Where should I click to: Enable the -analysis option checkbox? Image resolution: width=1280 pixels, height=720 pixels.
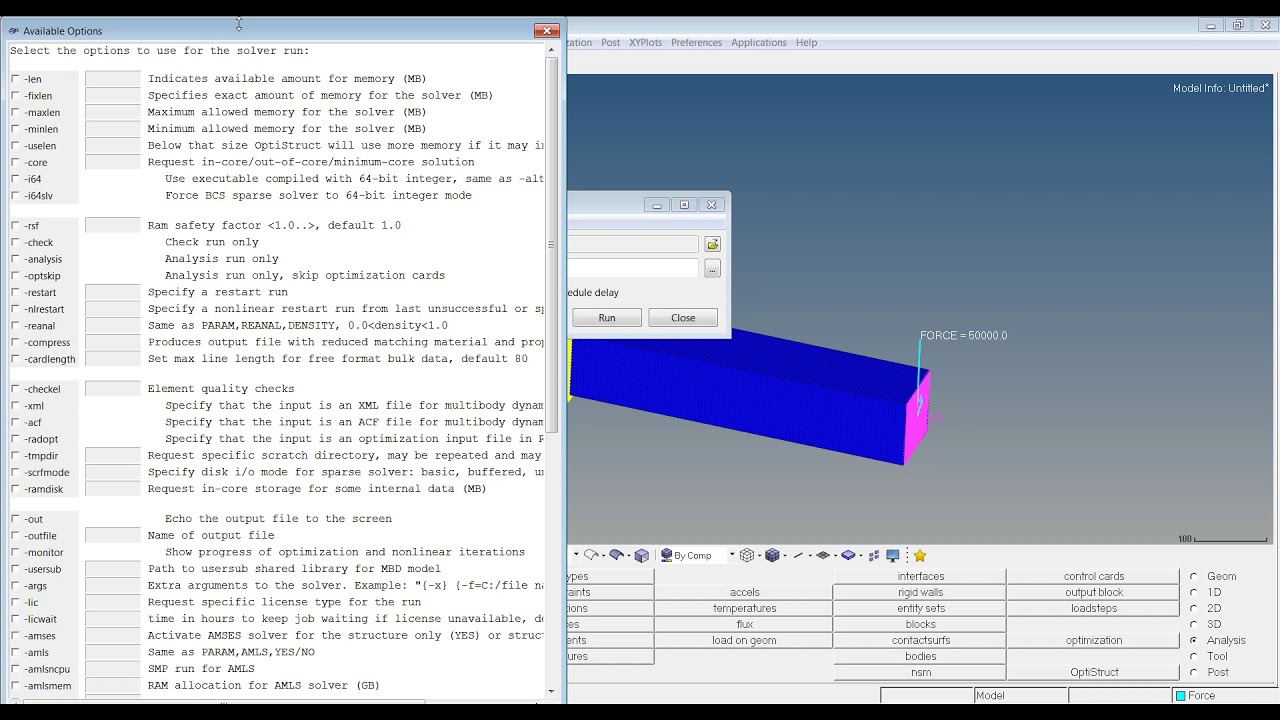pyautogui.click(x=15, y=259)
